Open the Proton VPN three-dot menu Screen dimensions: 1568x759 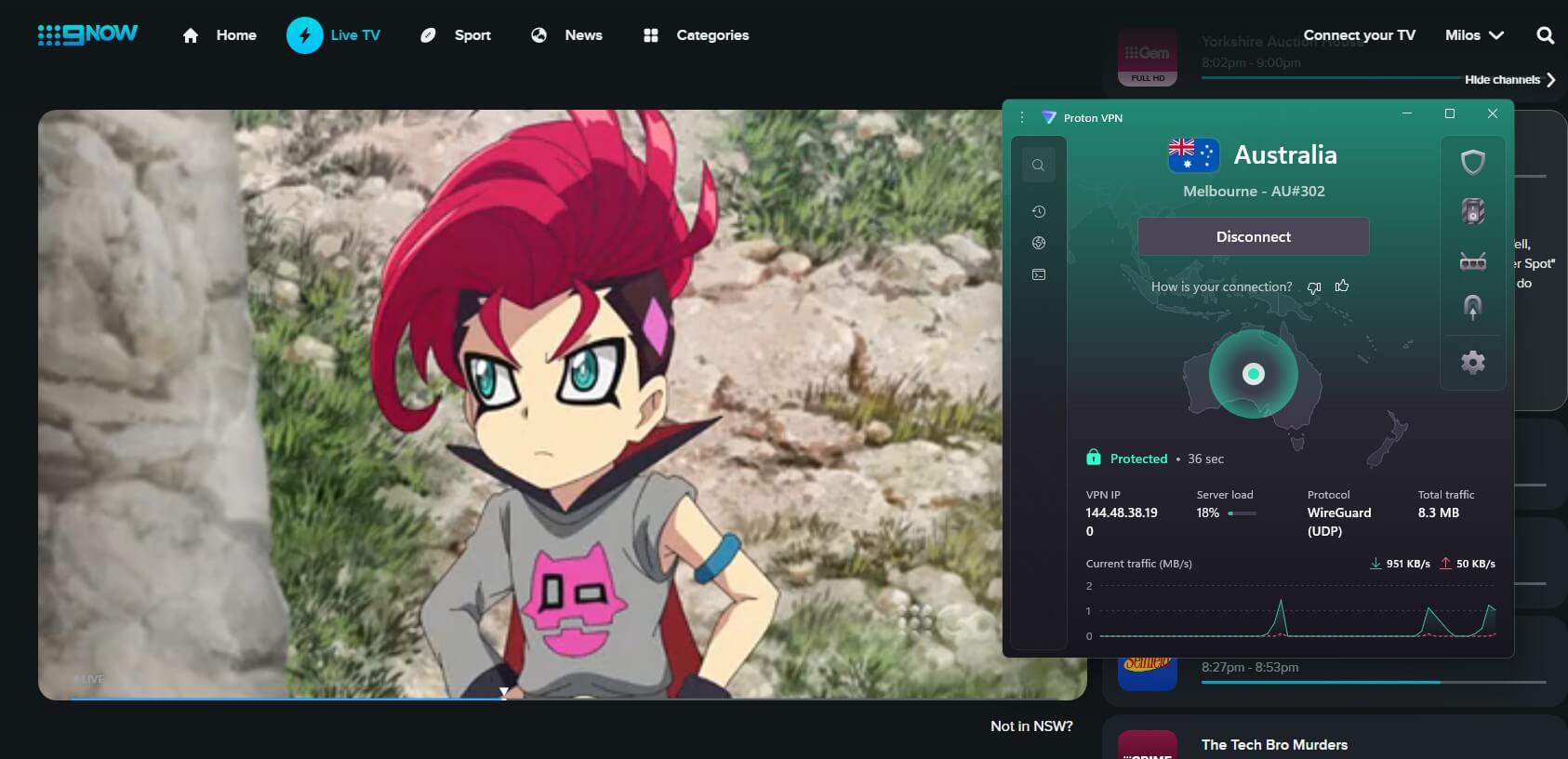click(x=1021, y=117)
